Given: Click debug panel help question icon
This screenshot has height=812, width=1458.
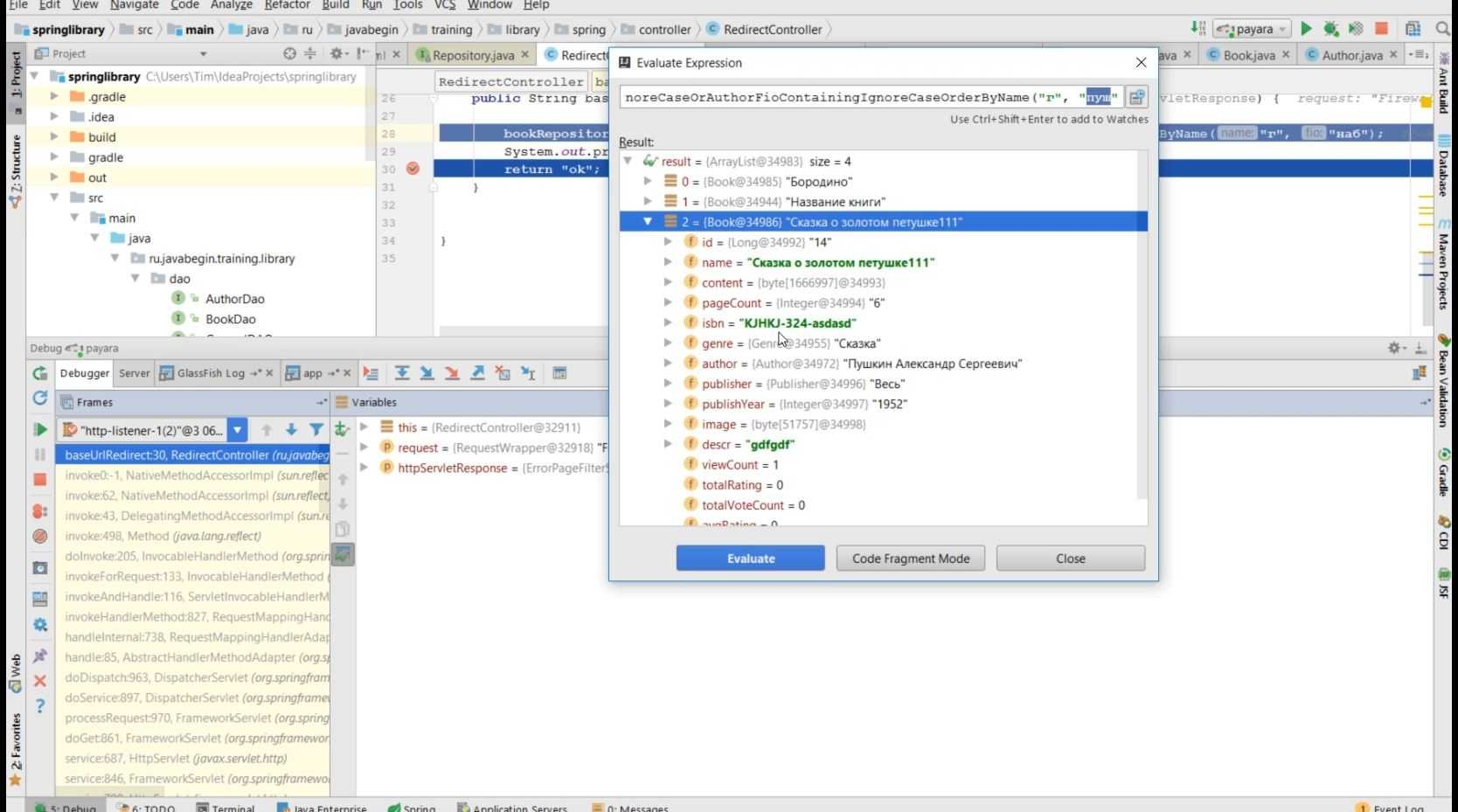Looking at the screenshot, I should click(x=40, y=705).
